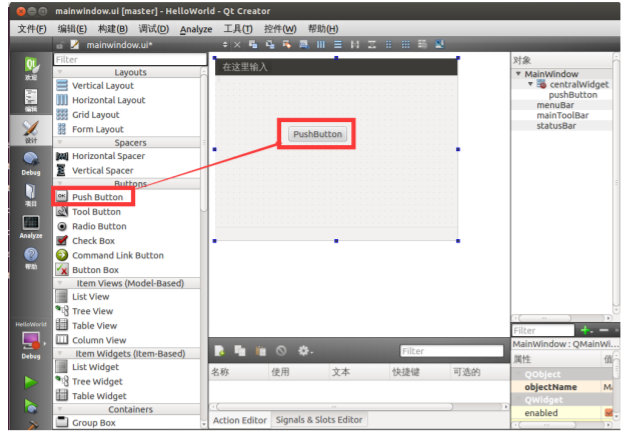This screenshot has height=435, width=625.
Task: Apply Form Layout from toolbar
Action: pyautogui.click(x=389, y=44)
